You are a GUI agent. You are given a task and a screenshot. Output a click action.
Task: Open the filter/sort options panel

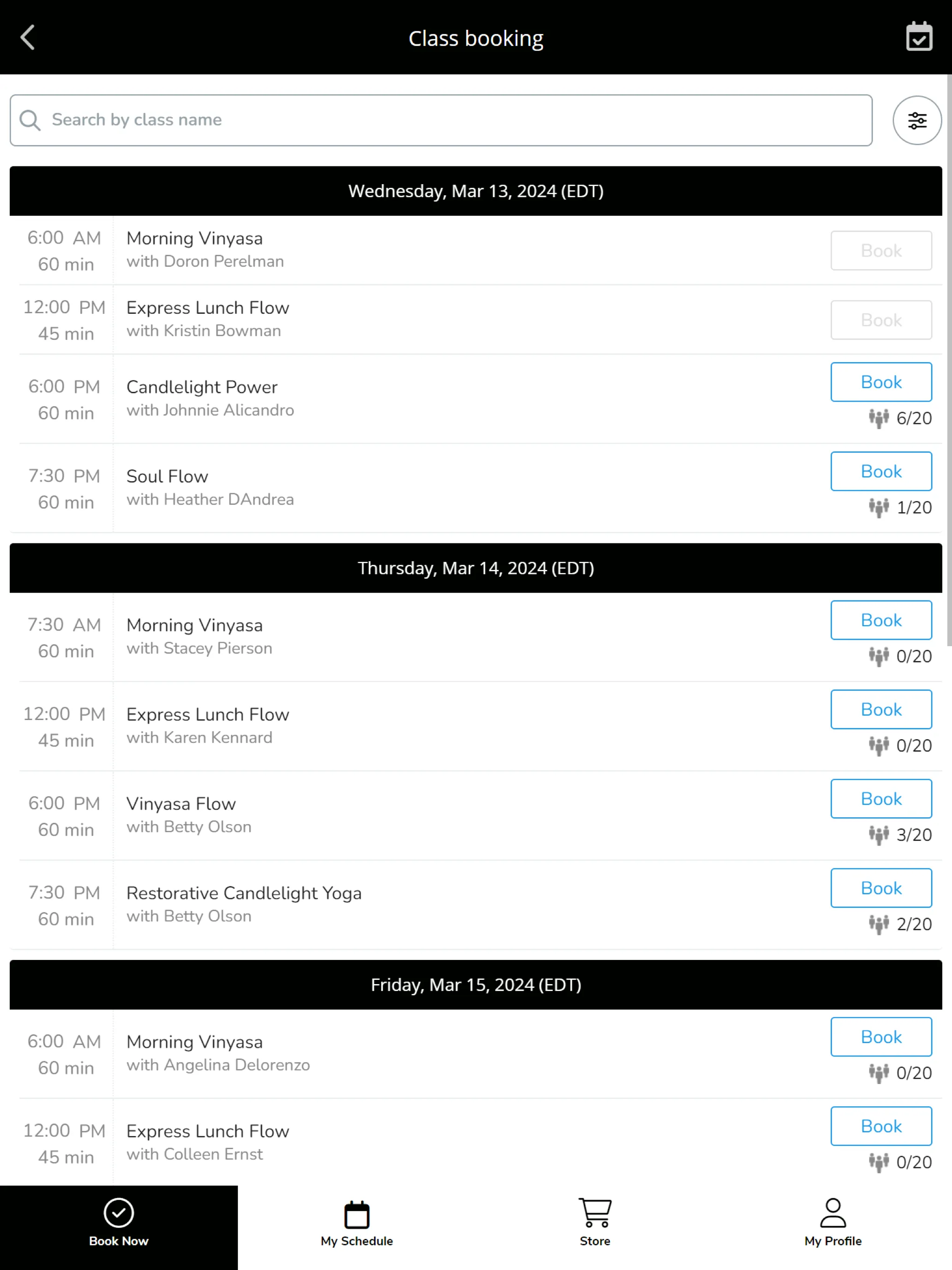916,120
